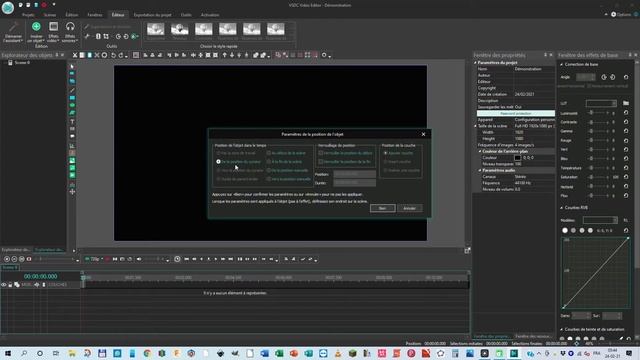Click the first quick style thumbnail
Image resolution: width=640 pixels, height=360 pixels.
156,29
